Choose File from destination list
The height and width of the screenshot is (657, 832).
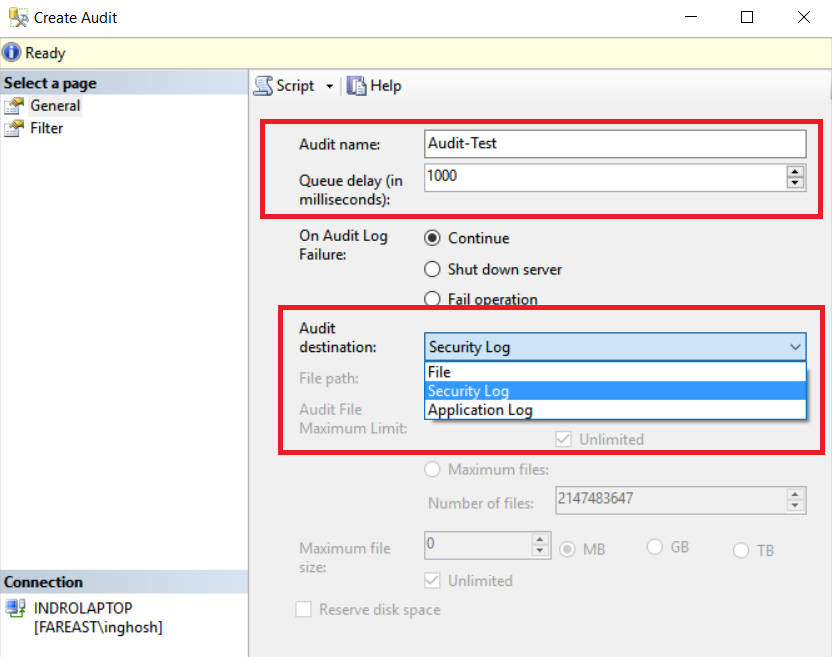[x=616, y=372]
